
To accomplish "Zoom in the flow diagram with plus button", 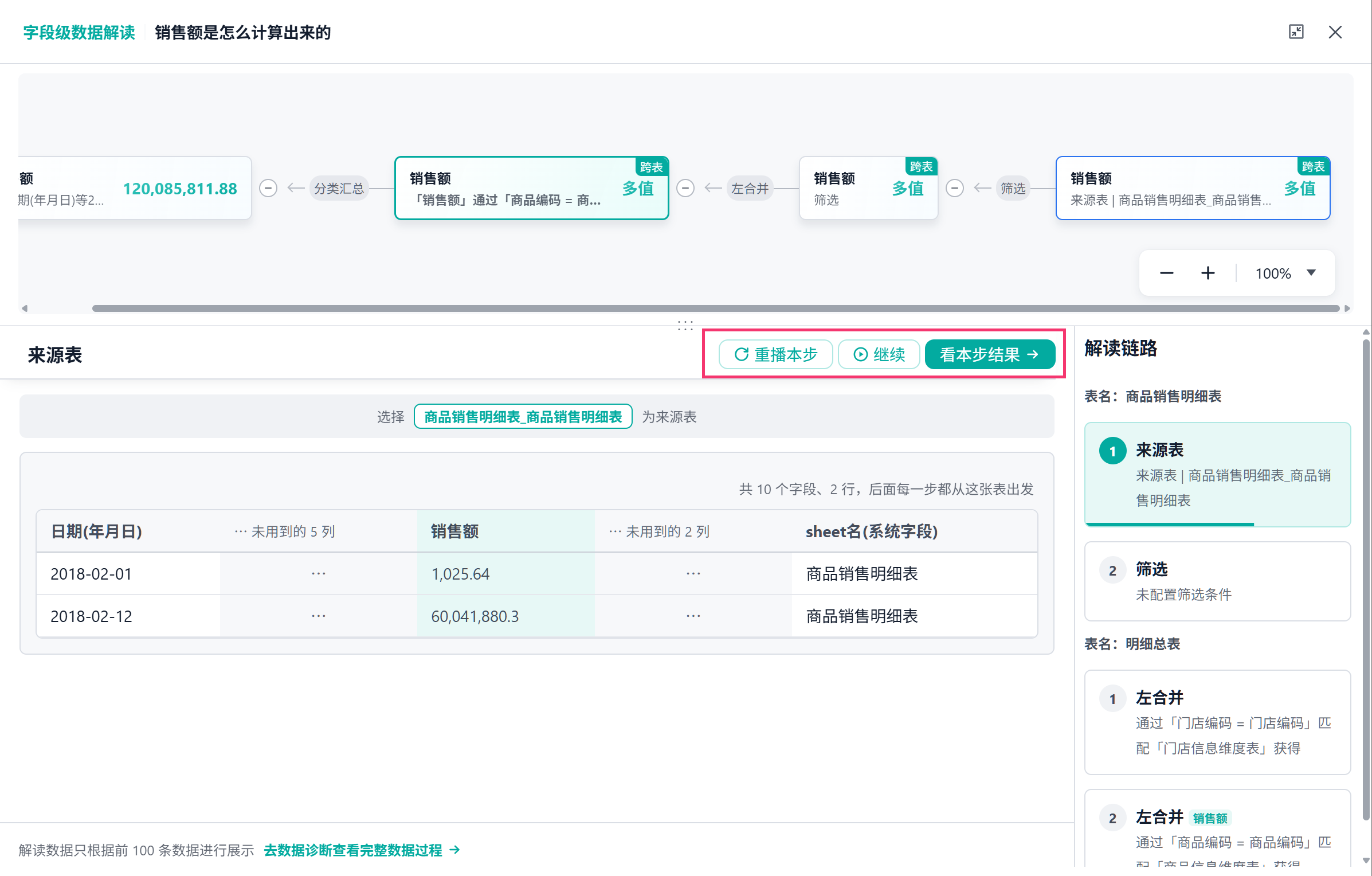I will click(1208, 273).
